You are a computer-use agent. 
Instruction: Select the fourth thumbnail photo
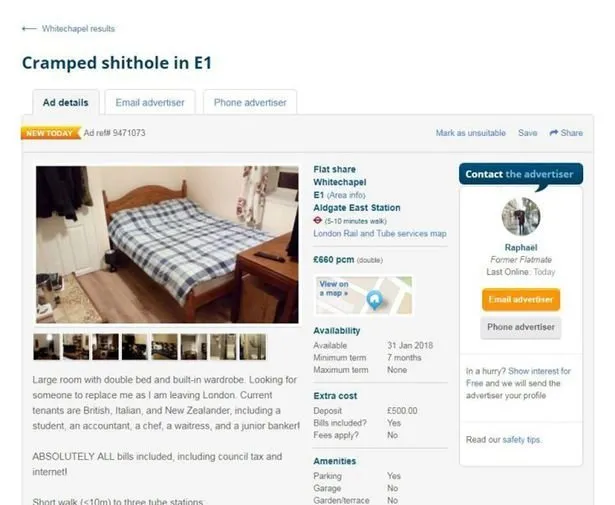coord(135,347)
